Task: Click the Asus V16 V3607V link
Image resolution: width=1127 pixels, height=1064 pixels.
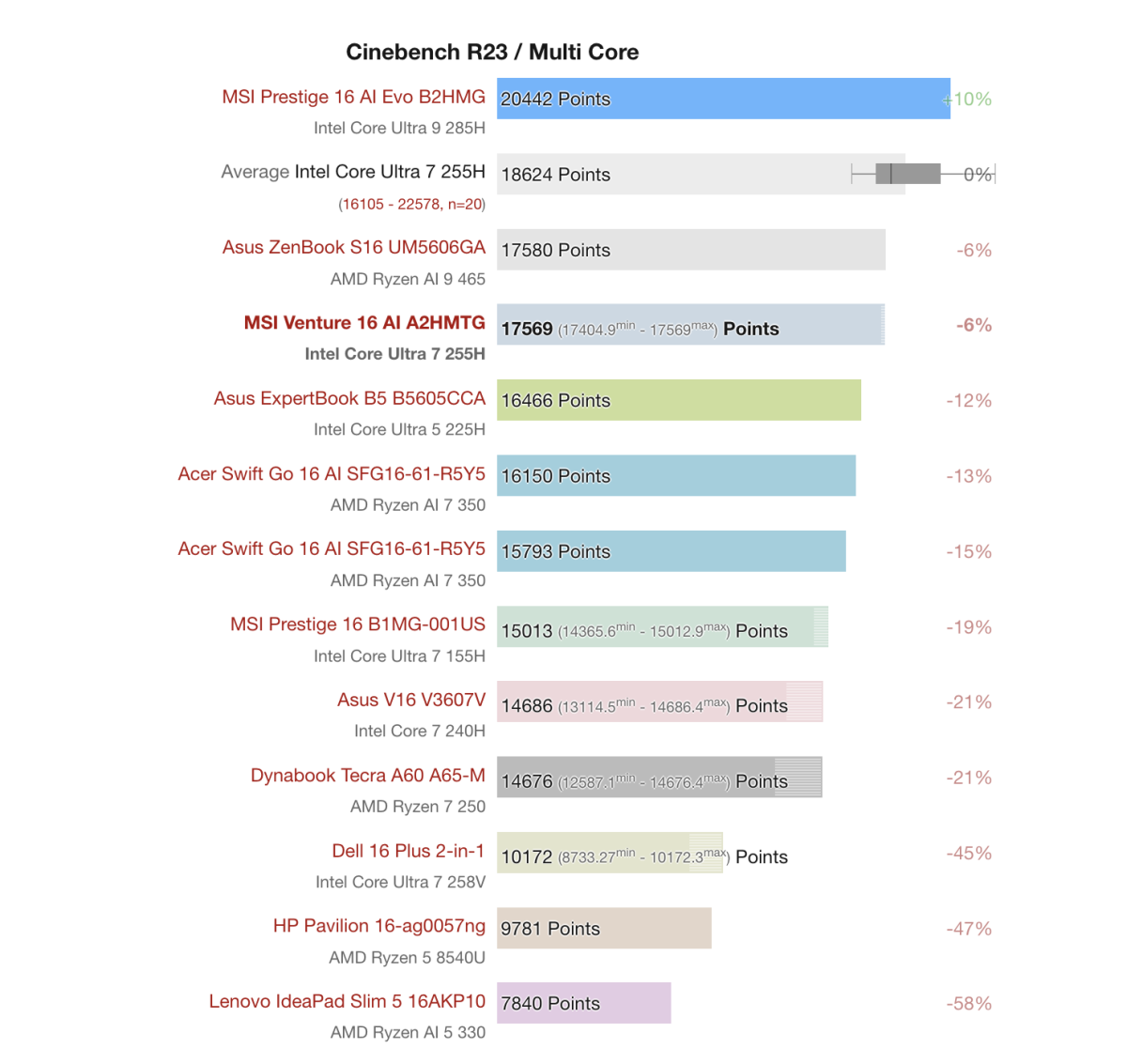Action: (x=411, y=700)
